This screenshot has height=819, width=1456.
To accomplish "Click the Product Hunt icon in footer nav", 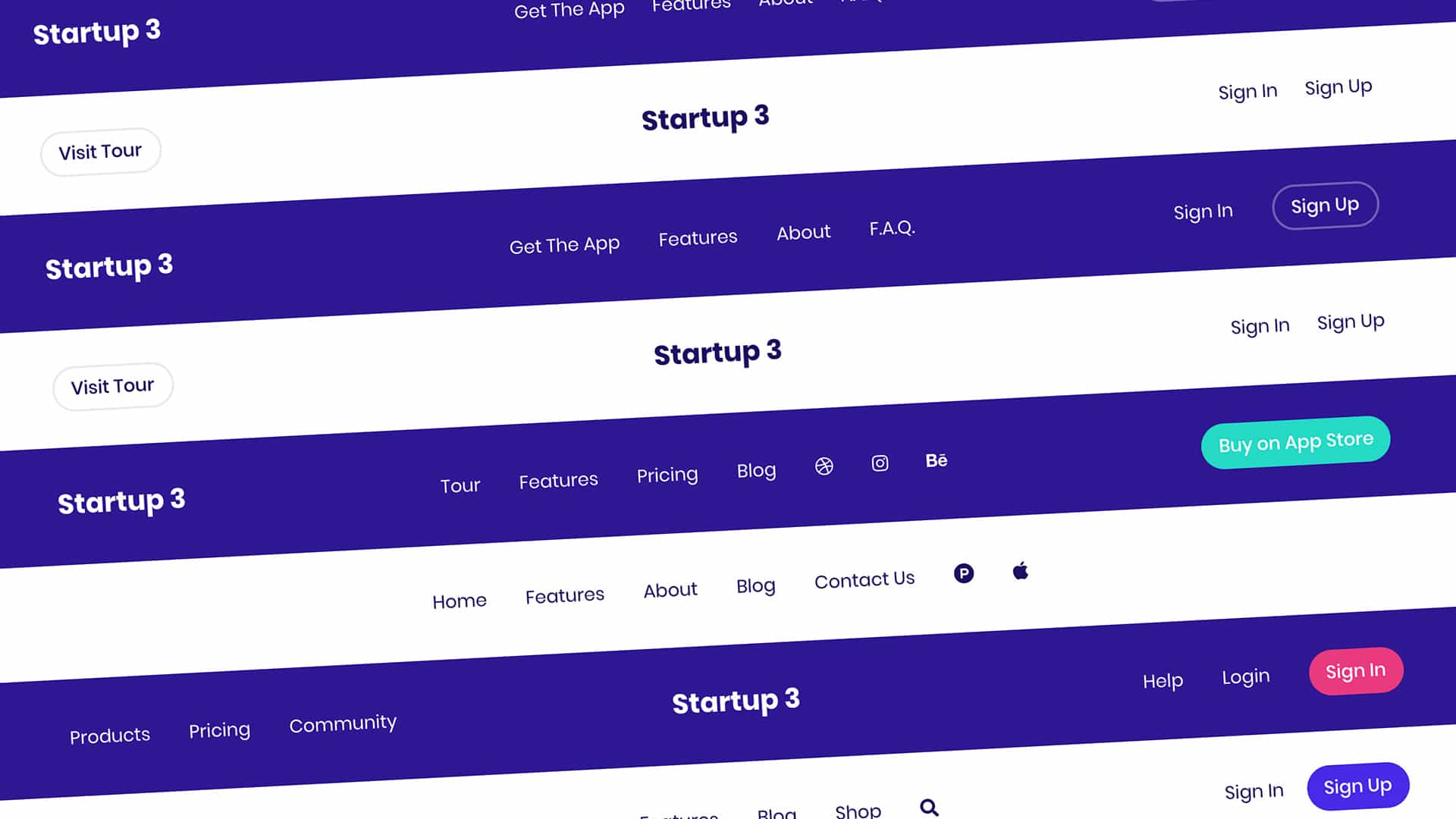I will click(963, 573).
